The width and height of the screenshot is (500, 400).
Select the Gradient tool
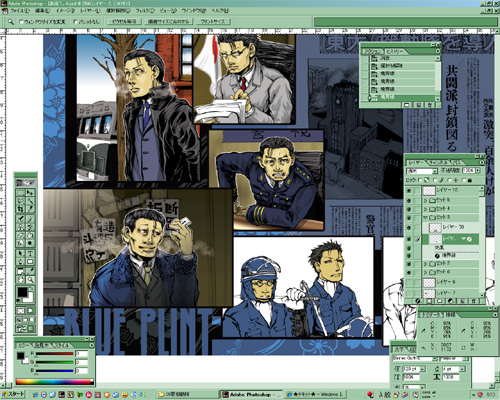coord(30,235)
